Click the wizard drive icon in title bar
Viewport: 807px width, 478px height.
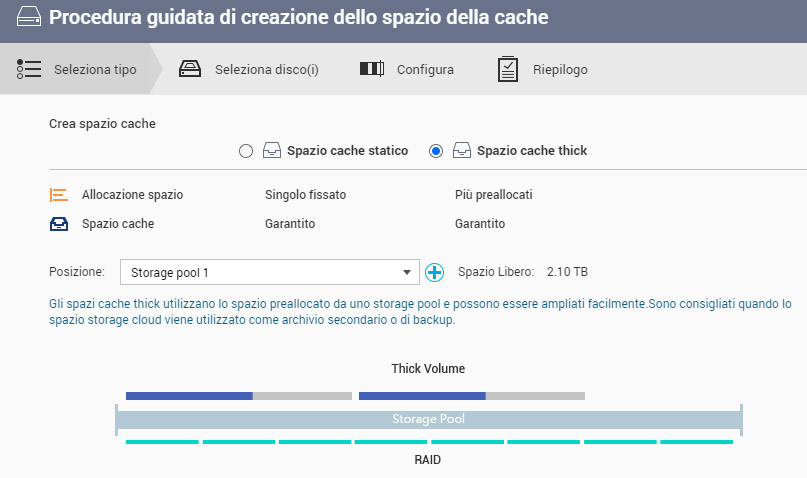24,18
